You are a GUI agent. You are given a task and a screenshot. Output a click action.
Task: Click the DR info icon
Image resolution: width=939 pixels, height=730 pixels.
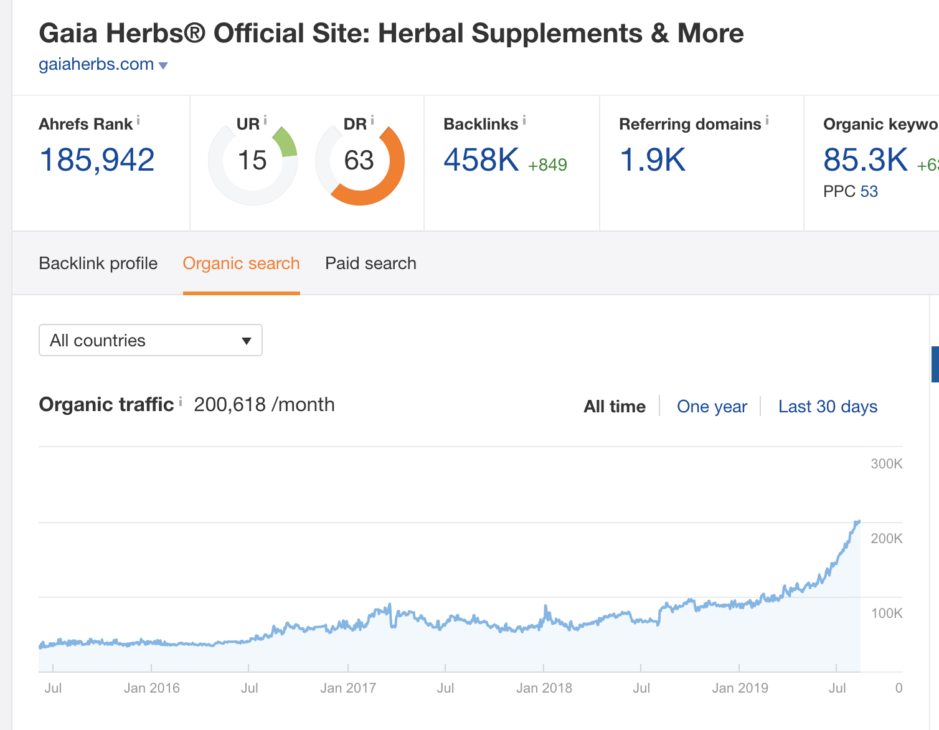(x=372, y=120)
